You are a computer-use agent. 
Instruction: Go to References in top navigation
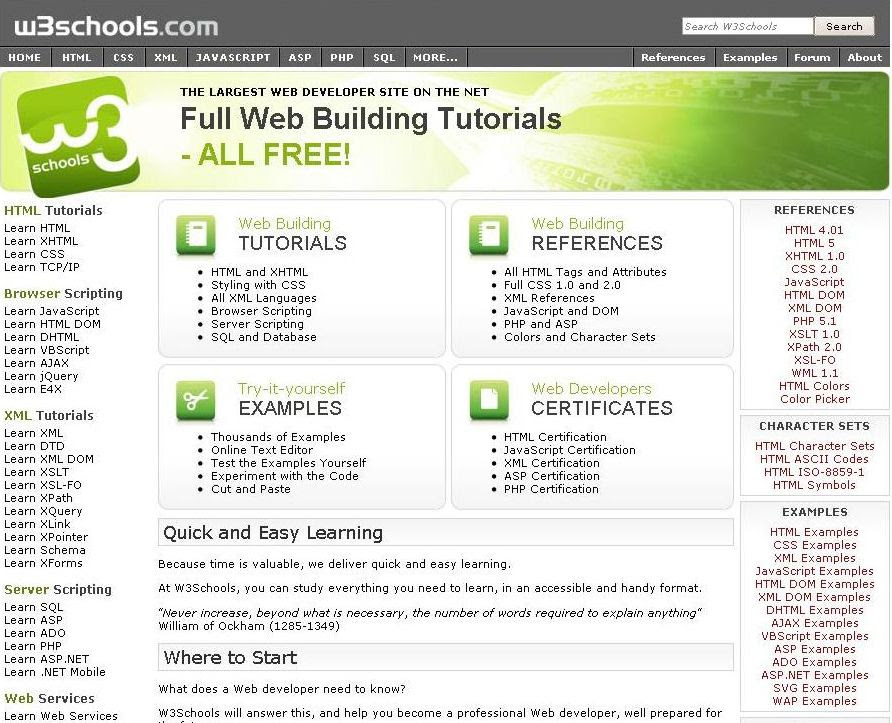click(x=673, y=57)
